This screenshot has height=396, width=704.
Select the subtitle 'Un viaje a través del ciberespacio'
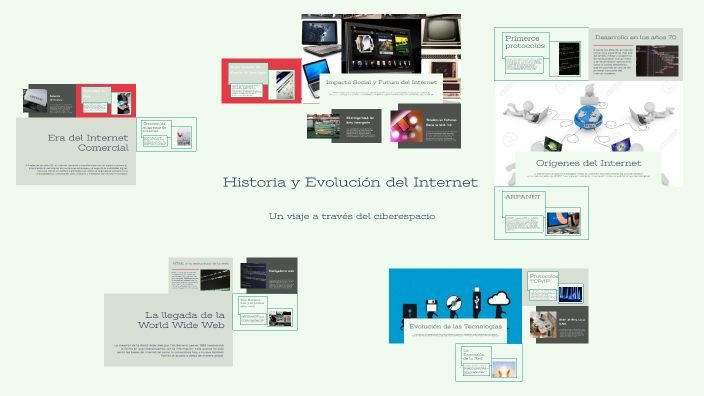tap(352, 216)
